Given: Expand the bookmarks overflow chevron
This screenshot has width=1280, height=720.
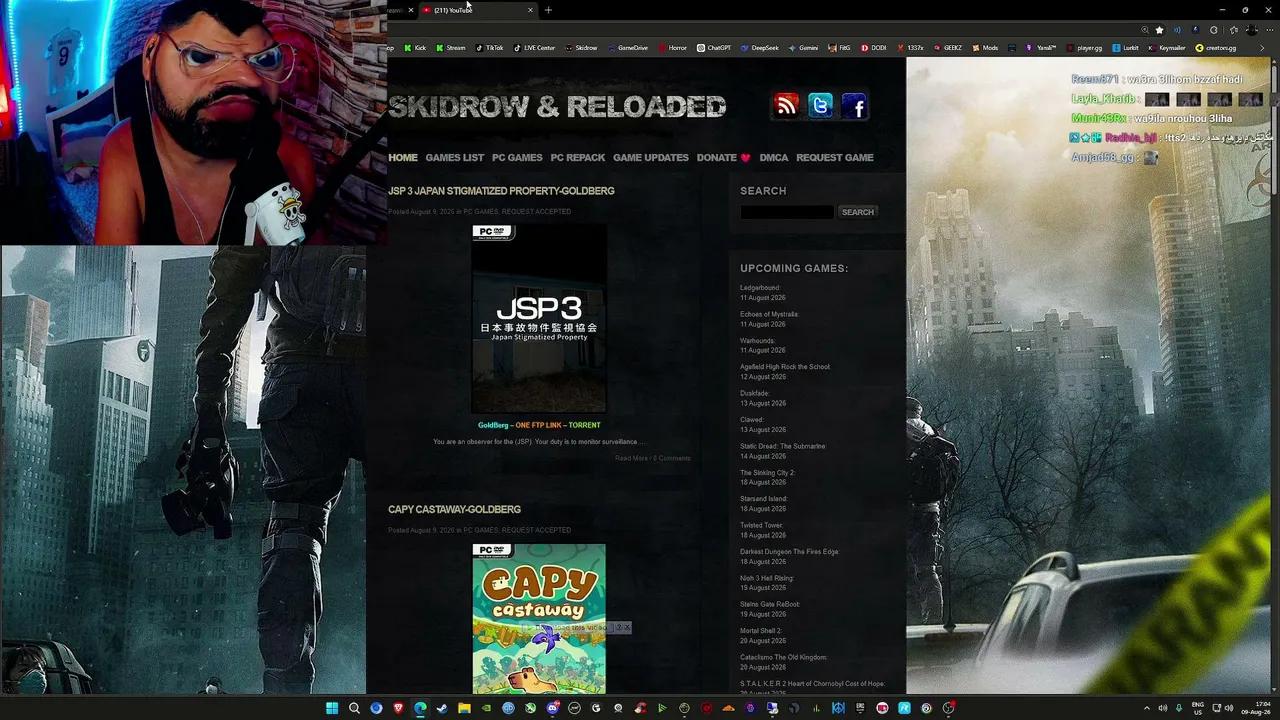Looking at the screenshot, I should 1261,48.
